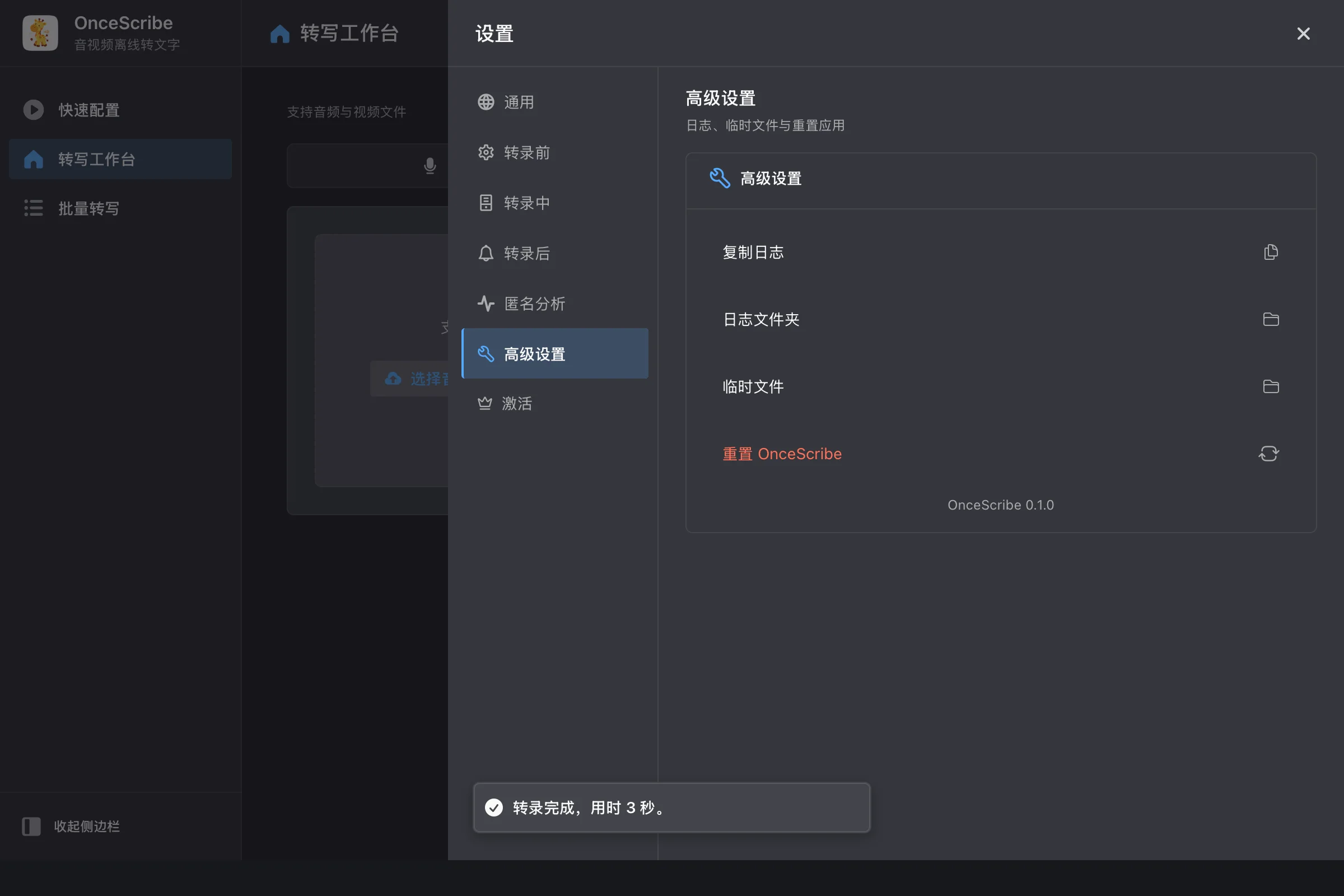Open 快速配置 in the left sidebar
Image resolution: width=1344 pixels, height=896 pixels.
point(120,110)
